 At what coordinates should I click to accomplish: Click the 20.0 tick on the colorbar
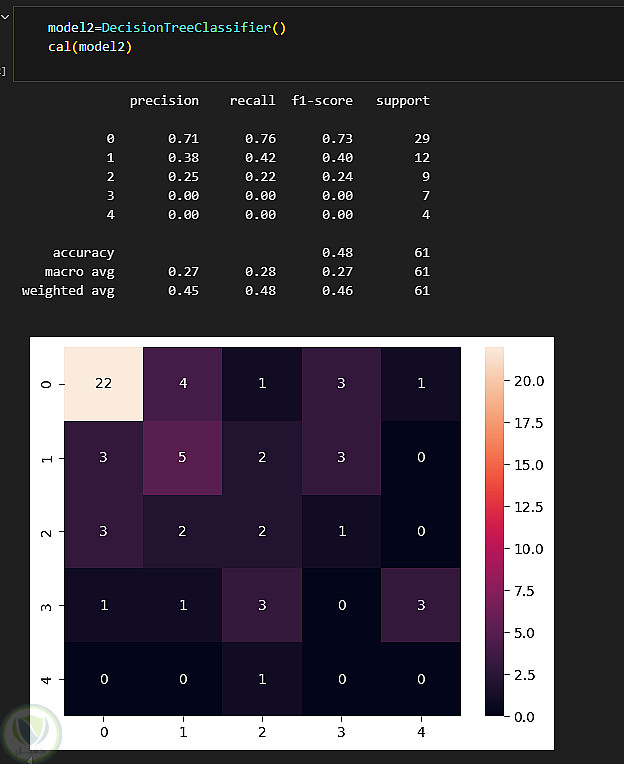tap(531, 381)
